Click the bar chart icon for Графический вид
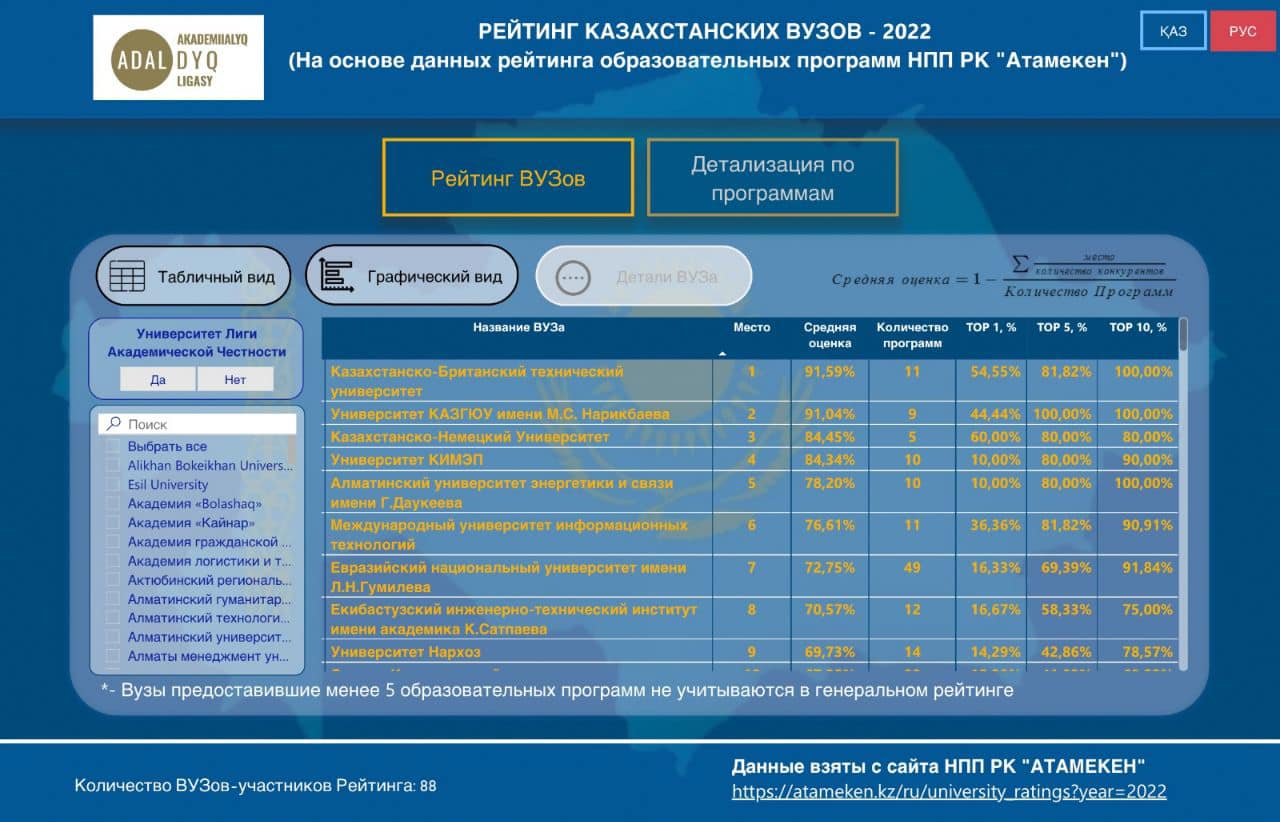 337,275
